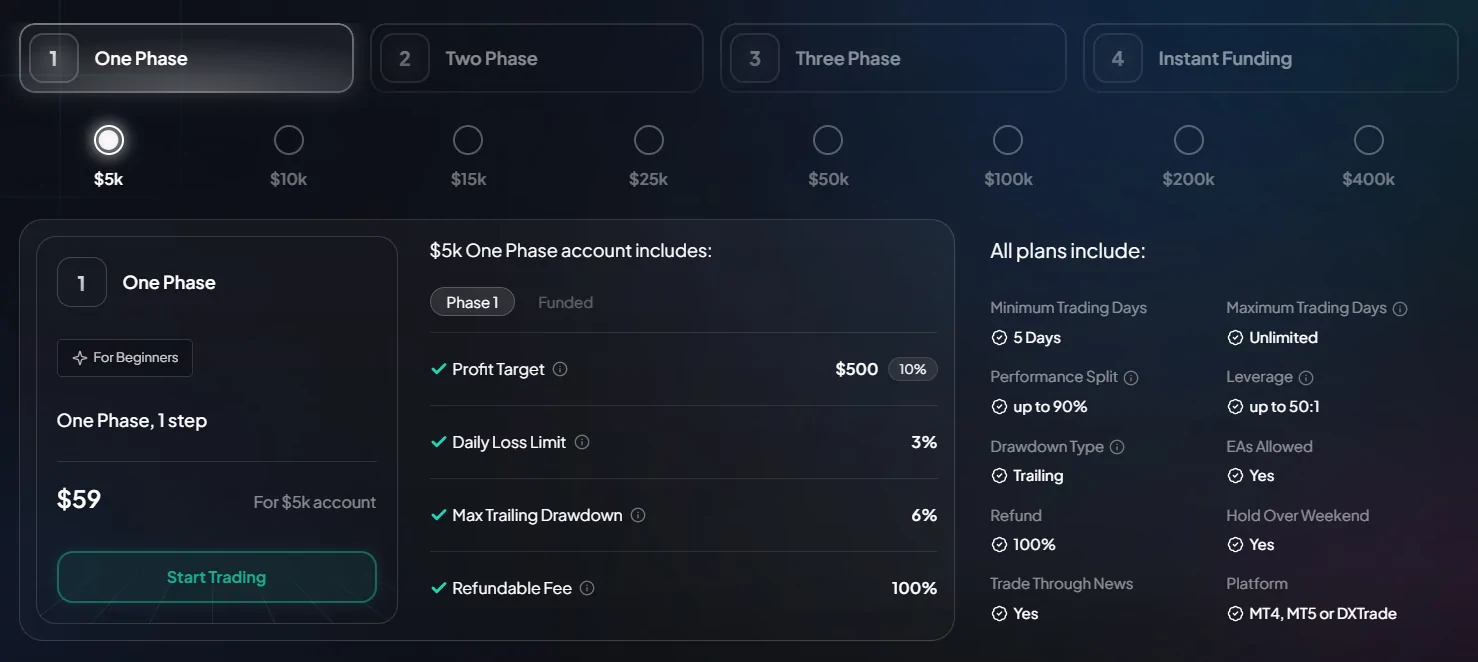1478x662 pixels.
Task: Click info icon beside Daily Loss Limit
Action: (582, 442)
